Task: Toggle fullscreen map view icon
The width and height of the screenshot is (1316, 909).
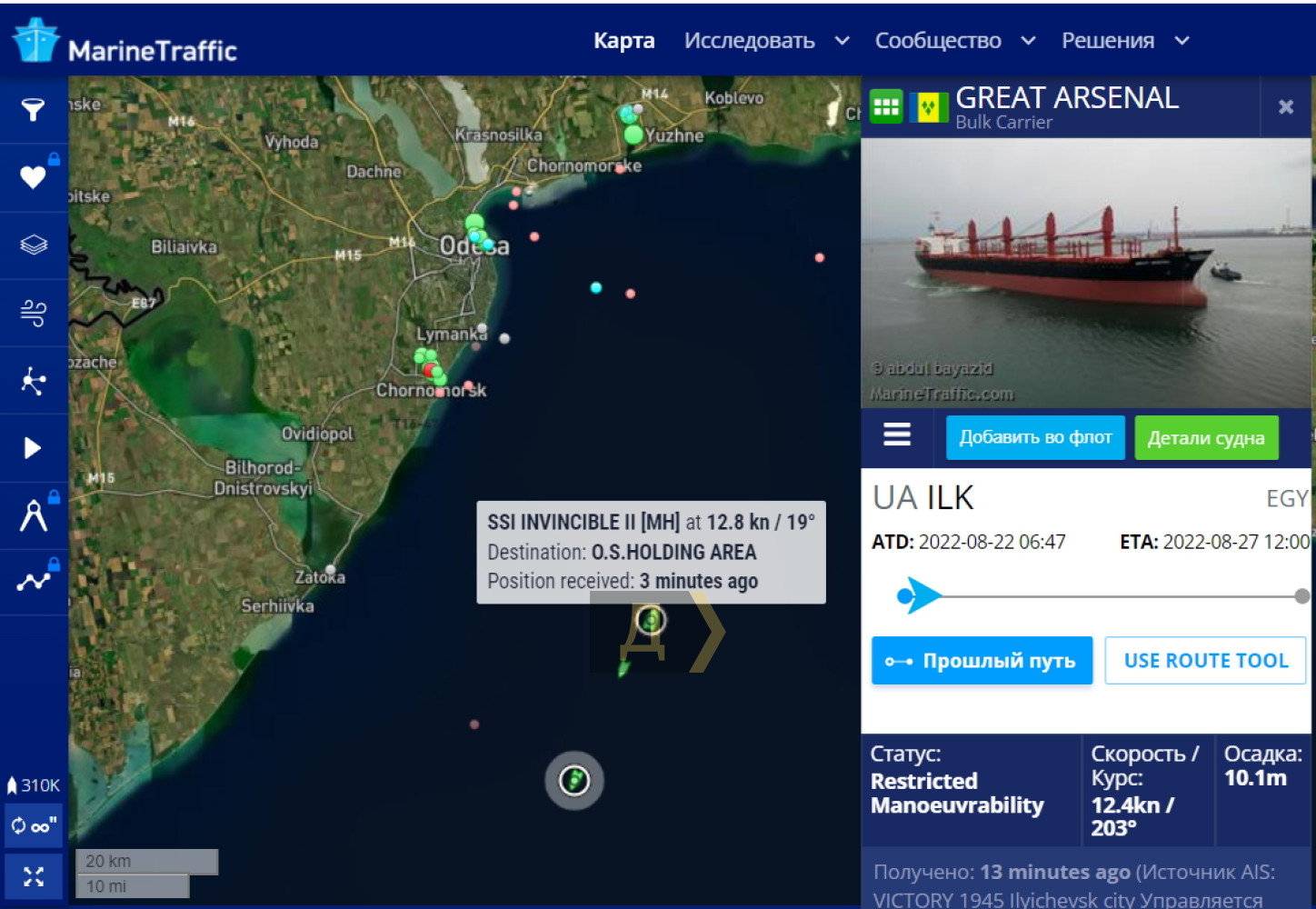Action: (34, 877)
